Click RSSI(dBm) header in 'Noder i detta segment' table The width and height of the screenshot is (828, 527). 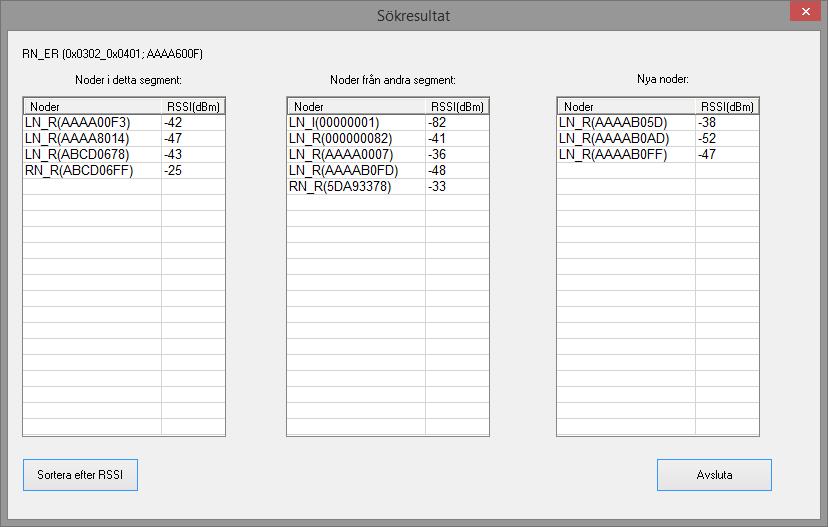[x=193, y=107]
